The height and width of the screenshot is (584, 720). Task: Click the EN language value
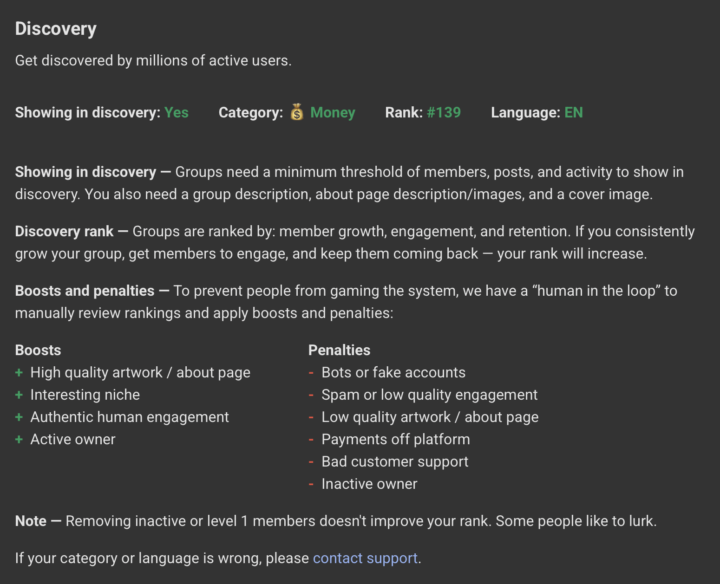point(574,112)
